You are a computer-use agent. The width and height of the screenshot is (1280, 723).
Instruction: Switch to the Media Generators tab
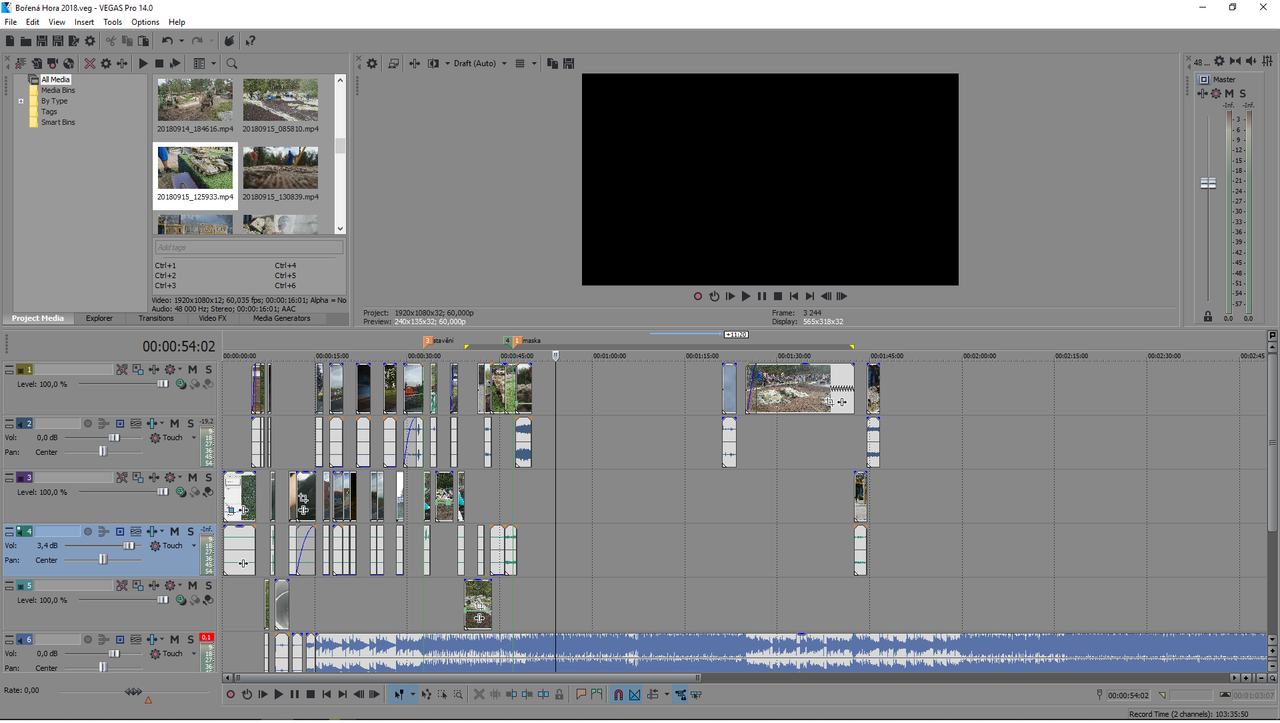tap(281, 319)
